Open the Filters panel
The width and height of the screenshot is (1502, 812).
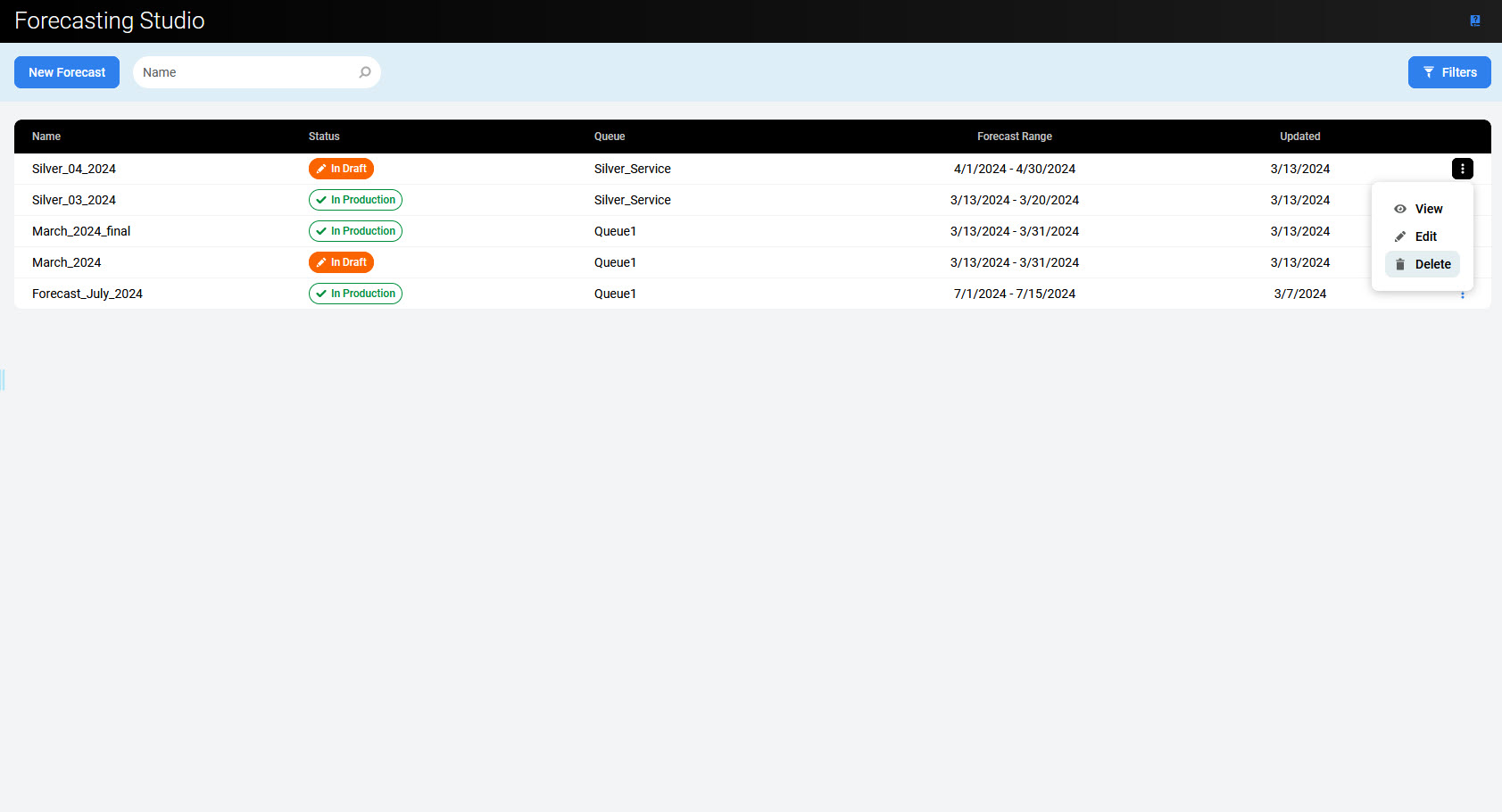pos(1449,72)
